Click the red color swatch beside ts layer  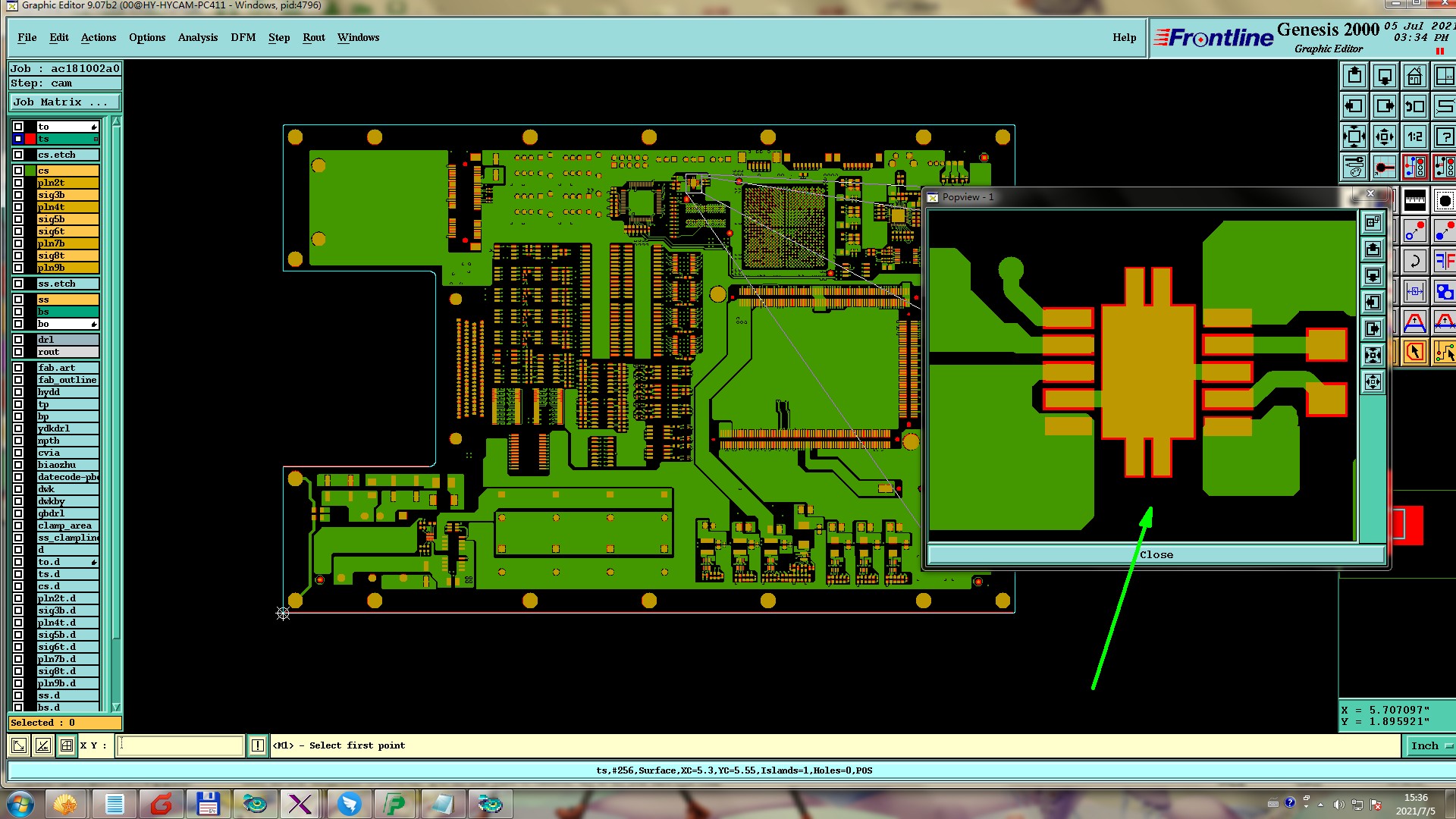click(30, 139)
